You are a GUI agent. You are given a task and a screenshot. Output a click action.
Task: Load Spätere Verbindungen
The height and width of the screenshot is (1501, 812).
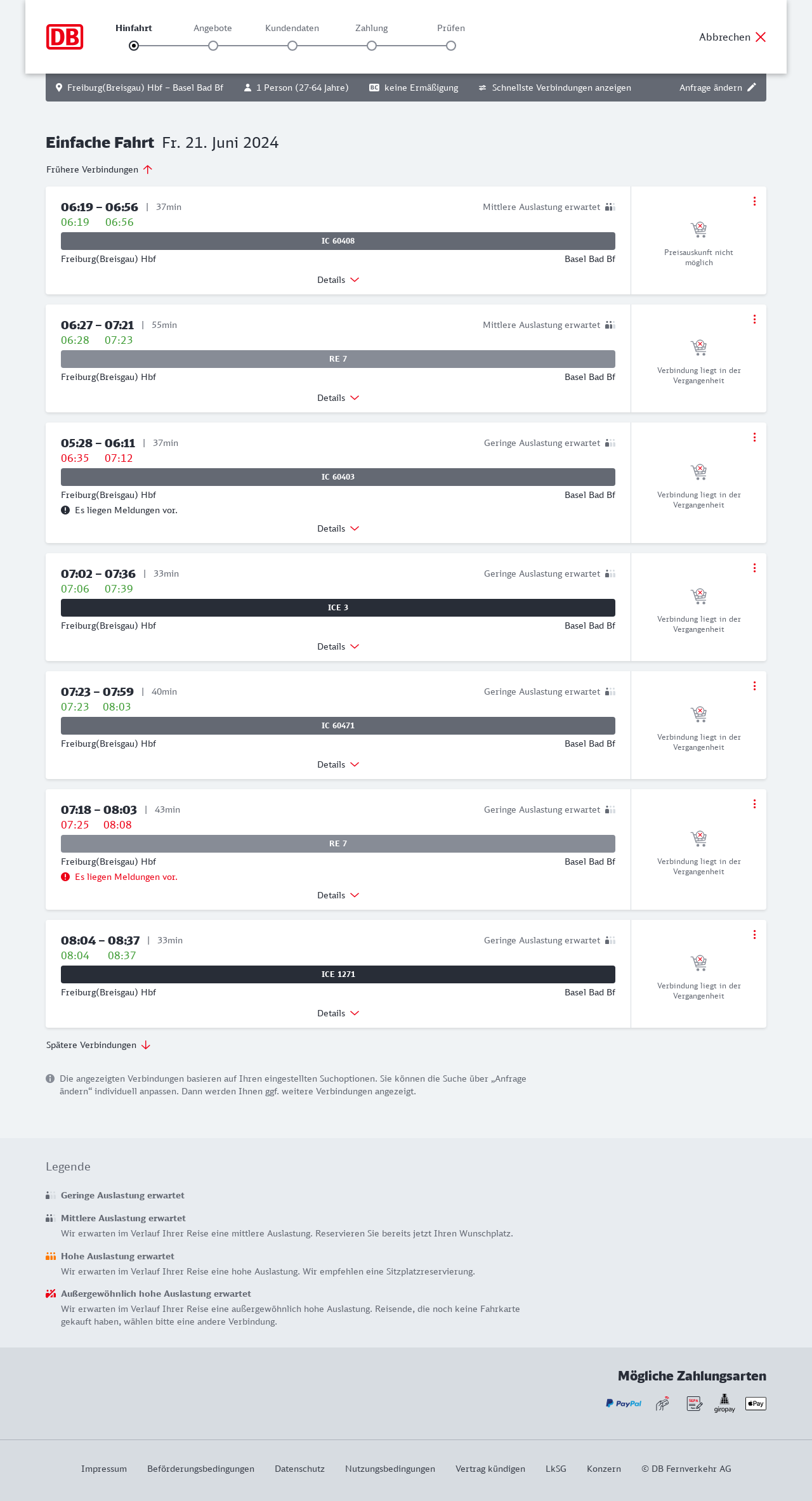coord(98,1045)
